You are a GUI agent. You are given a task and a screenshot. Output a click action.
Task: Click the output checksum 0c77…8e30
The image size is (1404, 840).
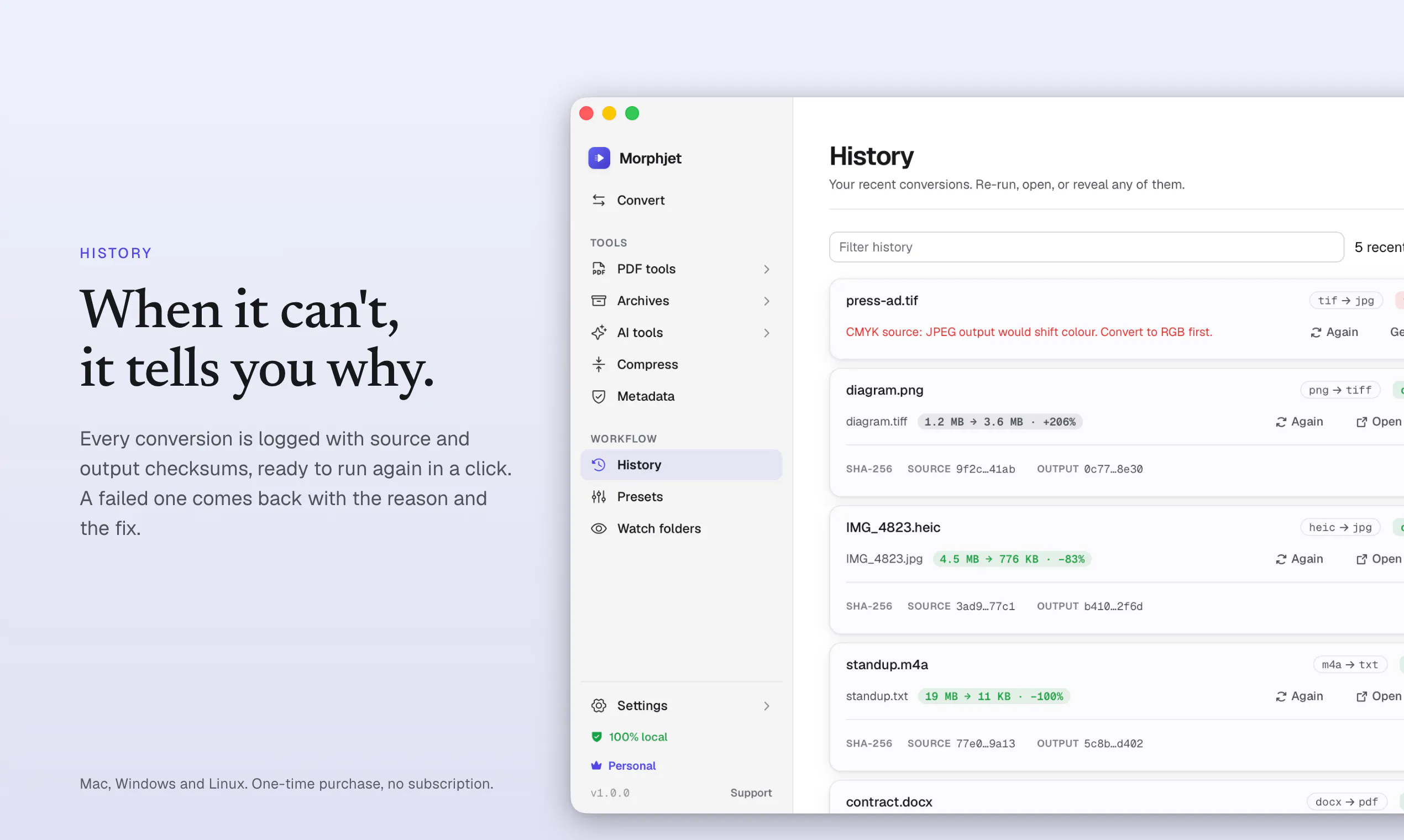tap(1113, 469)
